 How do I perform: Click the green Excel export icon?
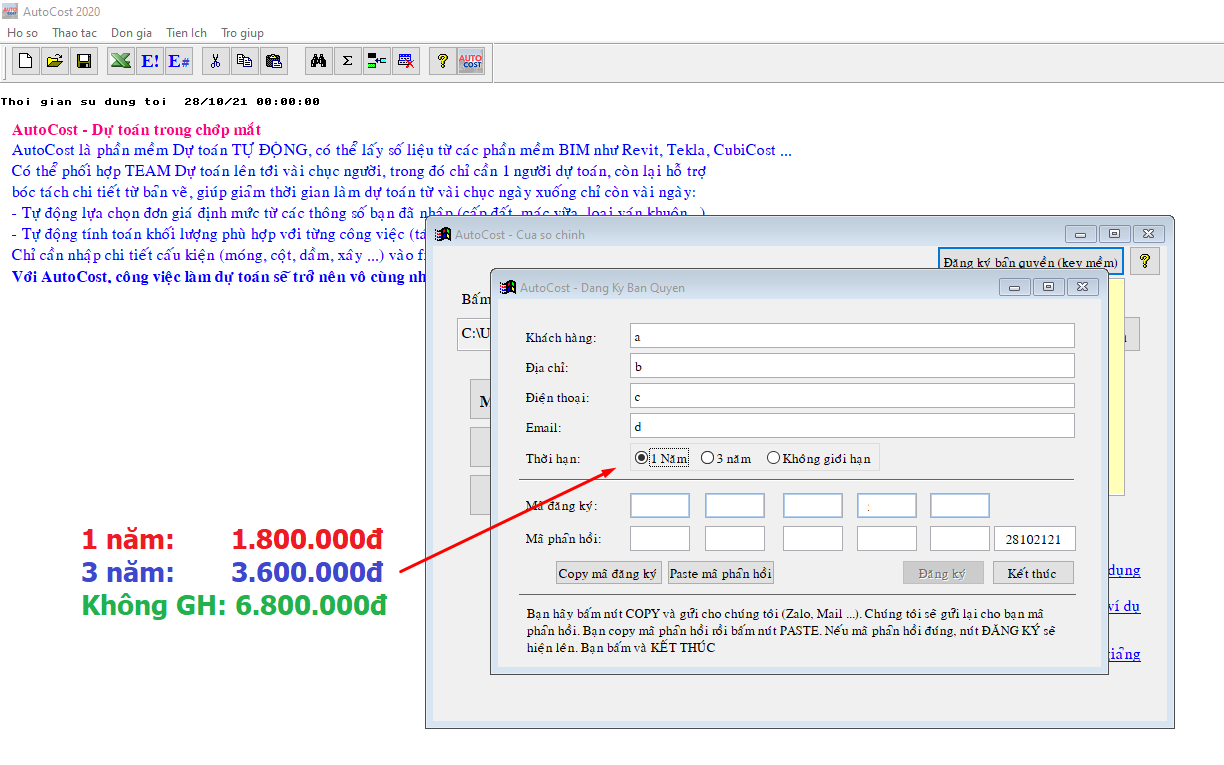(121, 61)
